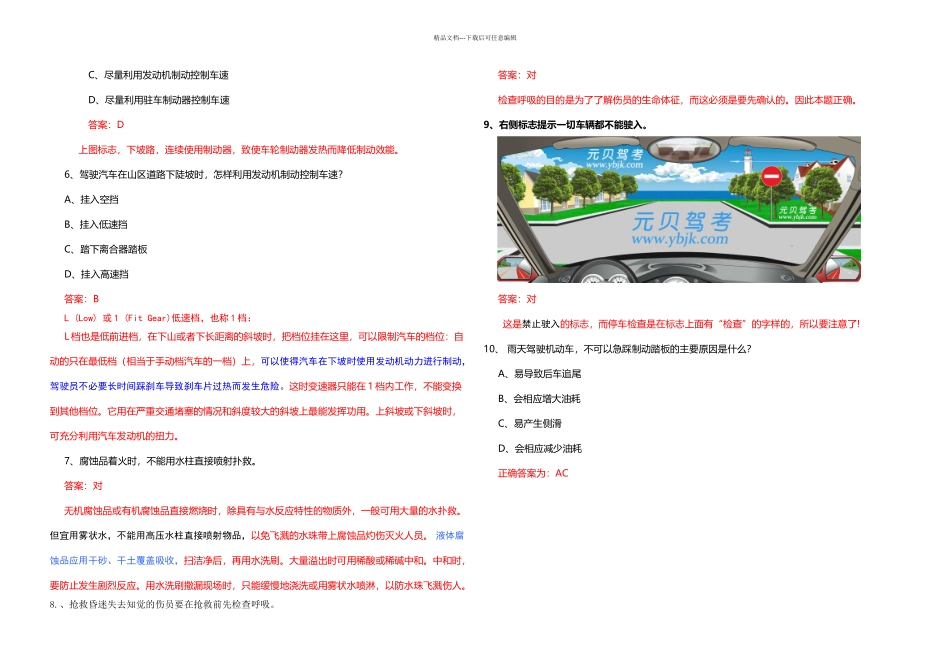
Task: Click the answer '答案：对' below the driving image
Action: point(517,299)
